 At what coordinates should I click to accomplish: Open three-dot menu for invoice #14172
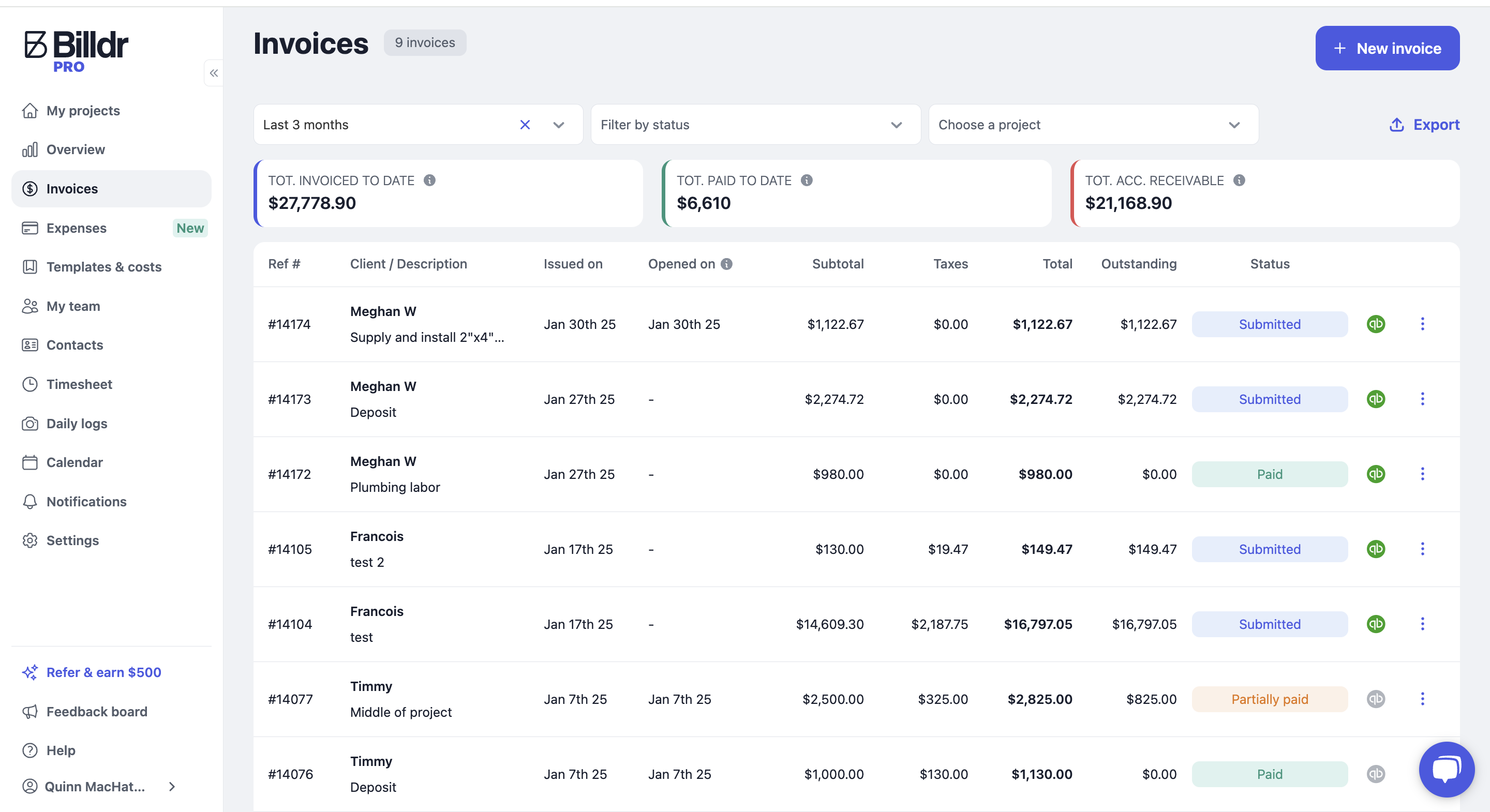click(1422, 474)
